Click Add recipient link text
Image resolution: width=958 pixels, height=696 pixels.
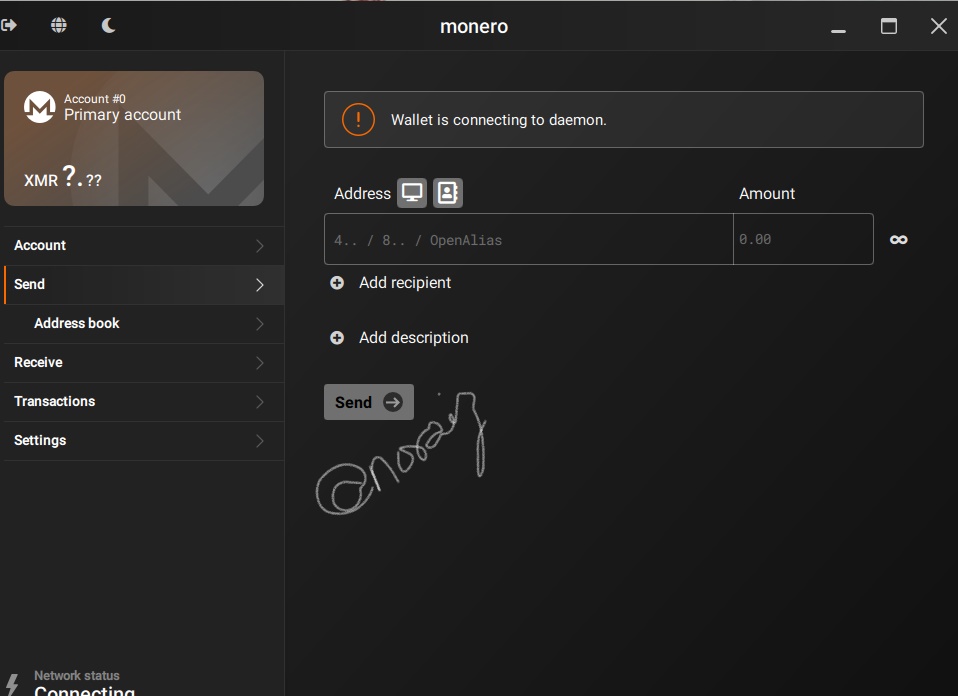pos(404,283)
